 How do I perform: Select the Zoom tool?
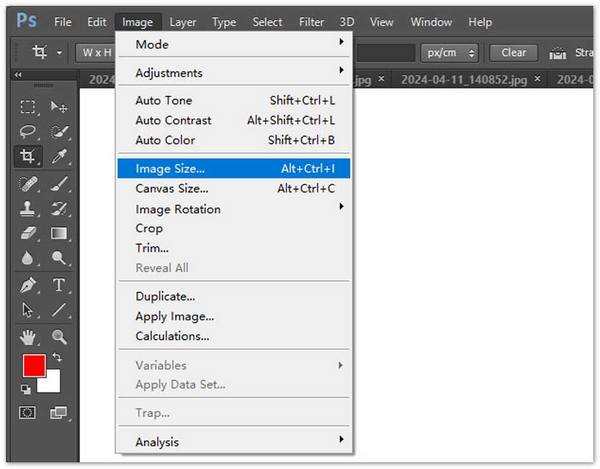[x=59, y=337]
